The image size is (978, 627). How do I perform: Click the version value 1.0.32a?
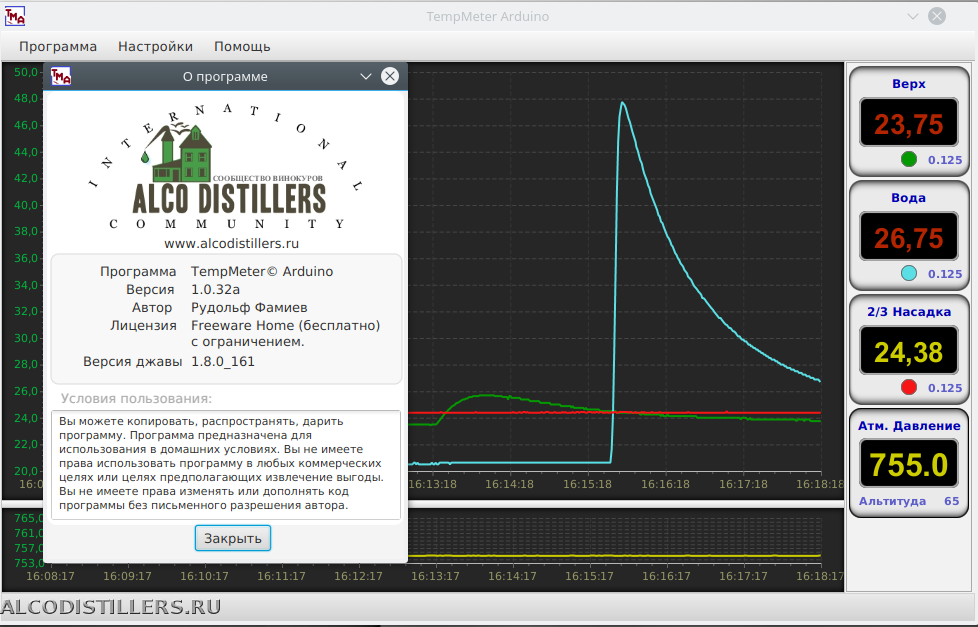coord(215,289)
